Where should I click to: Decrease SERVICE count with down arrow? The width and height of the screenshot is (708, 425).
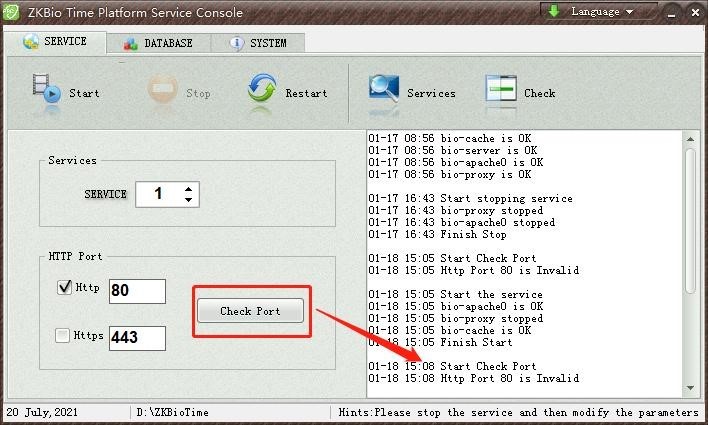pos(188,199)
